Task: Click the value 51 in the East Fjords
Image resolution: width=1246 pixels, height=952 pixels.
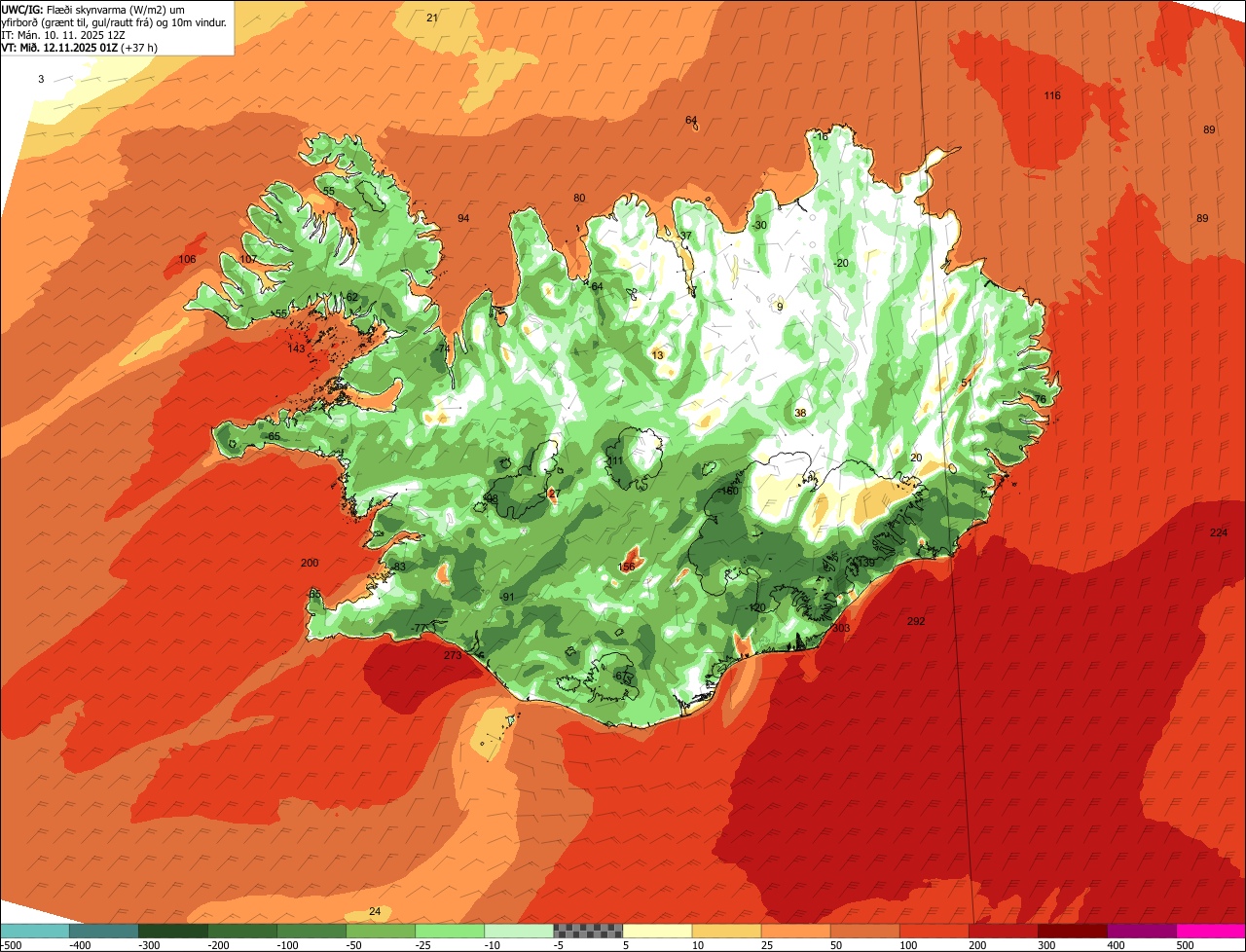Action: (x=967, y=383)
